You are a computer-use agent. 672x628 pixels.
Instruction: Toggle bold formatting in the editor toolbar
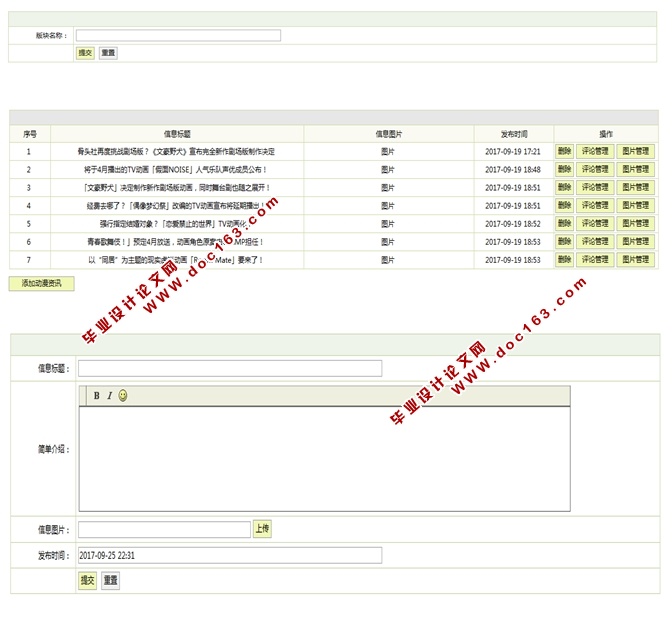pyautogui.click(x=96, y=396)
